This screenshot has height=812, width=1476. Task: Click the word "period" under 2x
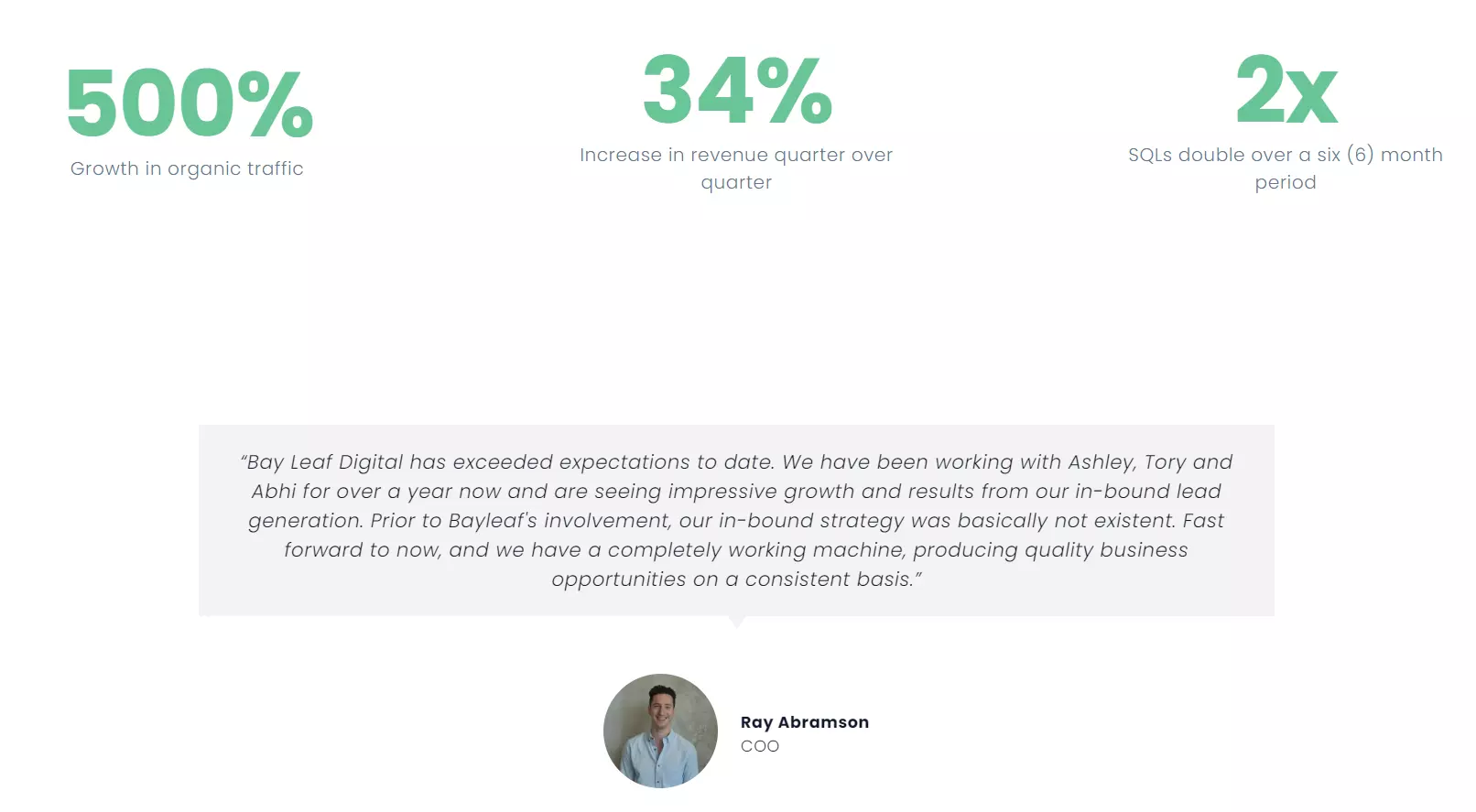[1286, 182]
